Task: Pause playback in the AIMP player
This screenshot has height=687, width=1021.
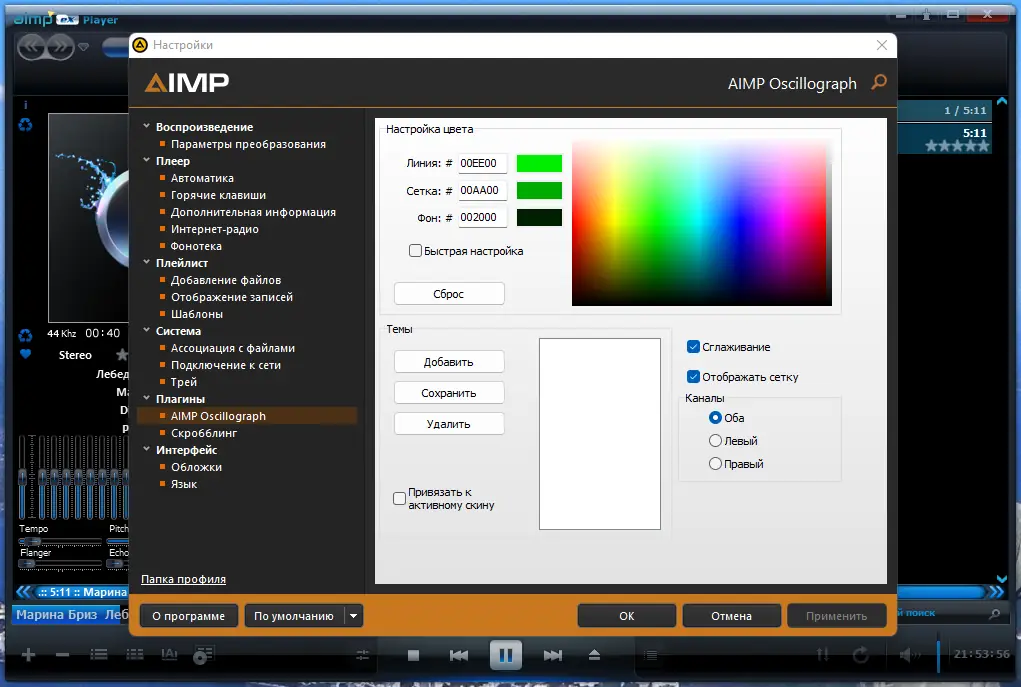Action: coord(506,655)
